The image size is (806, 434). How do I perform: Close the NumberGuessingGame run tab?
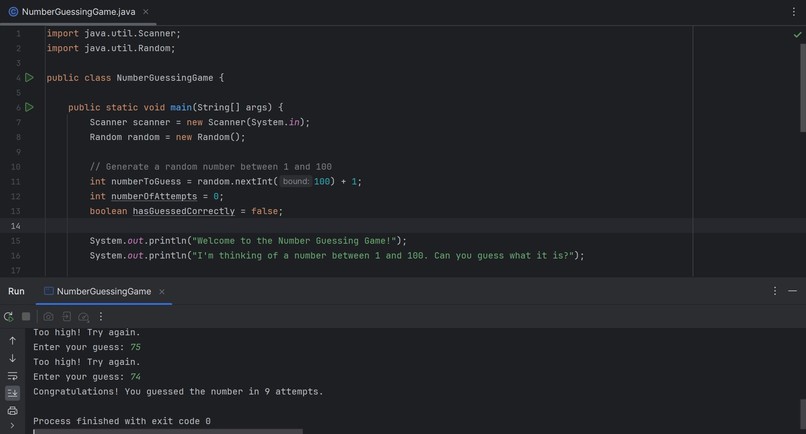click(x=162, y=292)
